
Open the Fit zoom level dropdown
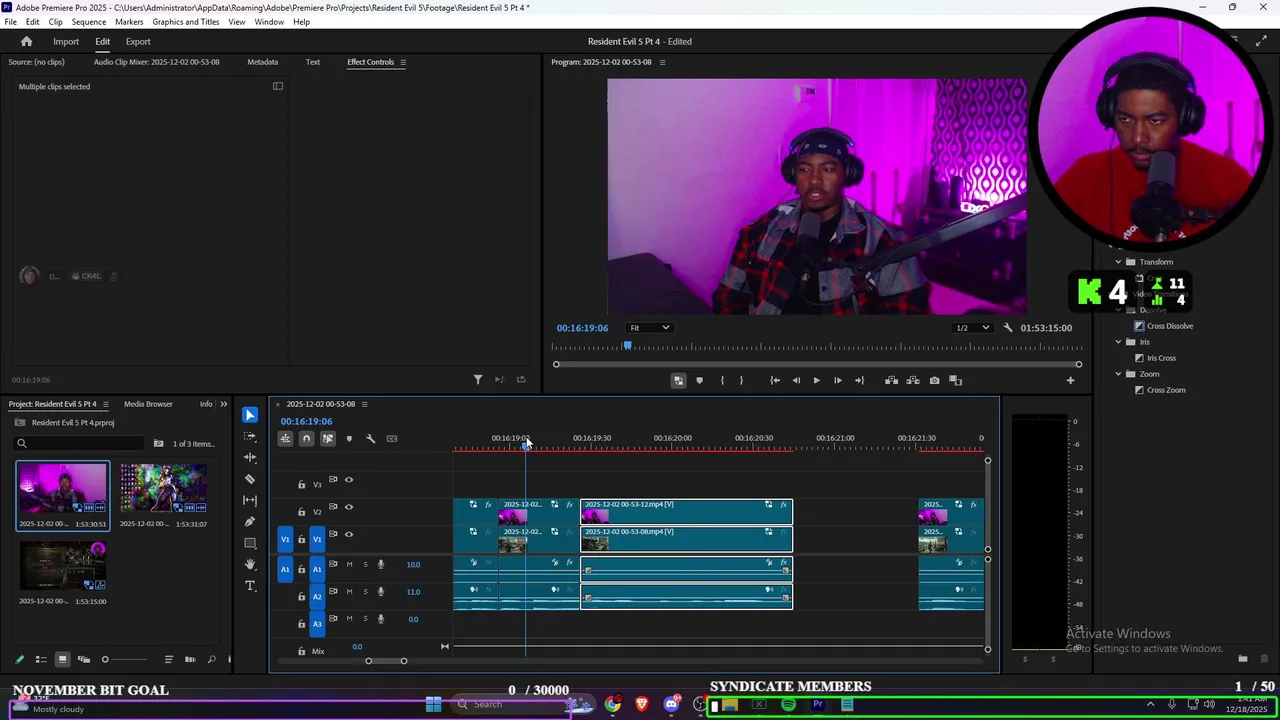click(649, 328)
